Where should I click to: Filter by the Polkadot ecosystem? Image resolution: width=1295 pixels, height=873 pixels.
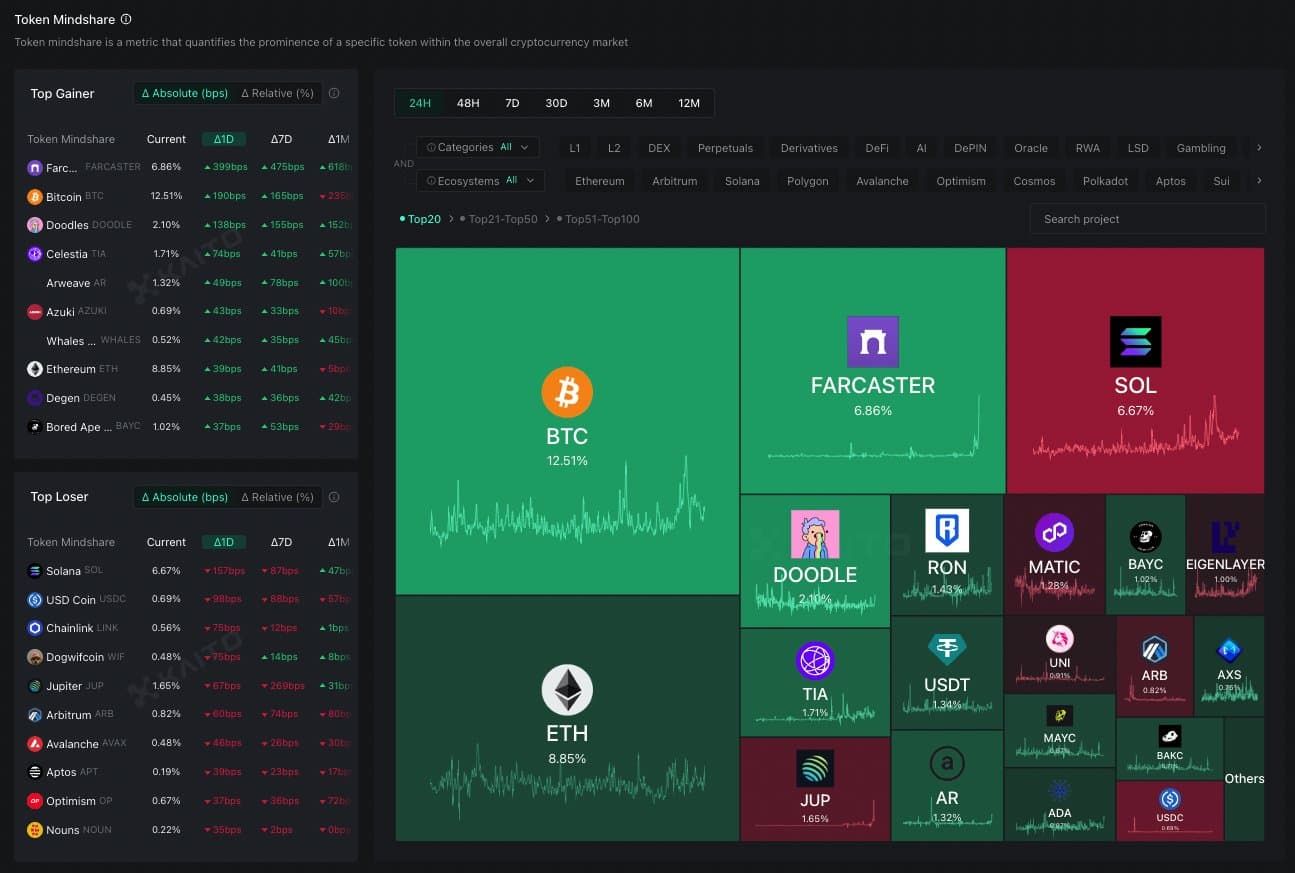(1105, 181)
